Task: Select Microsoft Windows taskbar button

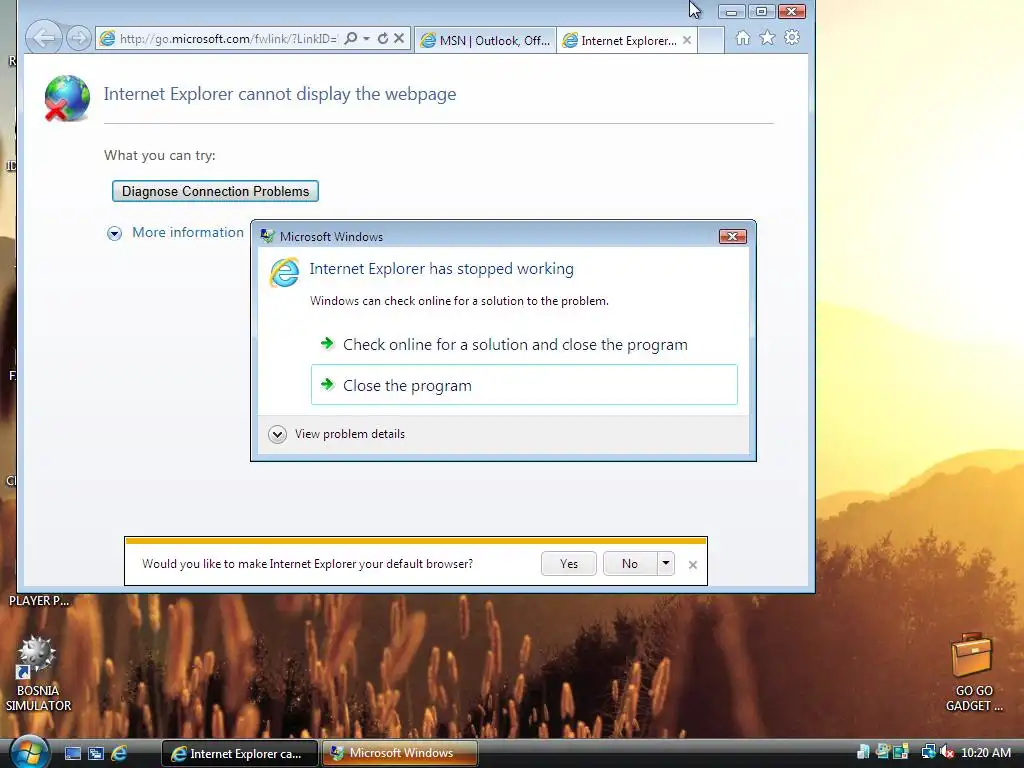Action: click(x=399, y=753)
